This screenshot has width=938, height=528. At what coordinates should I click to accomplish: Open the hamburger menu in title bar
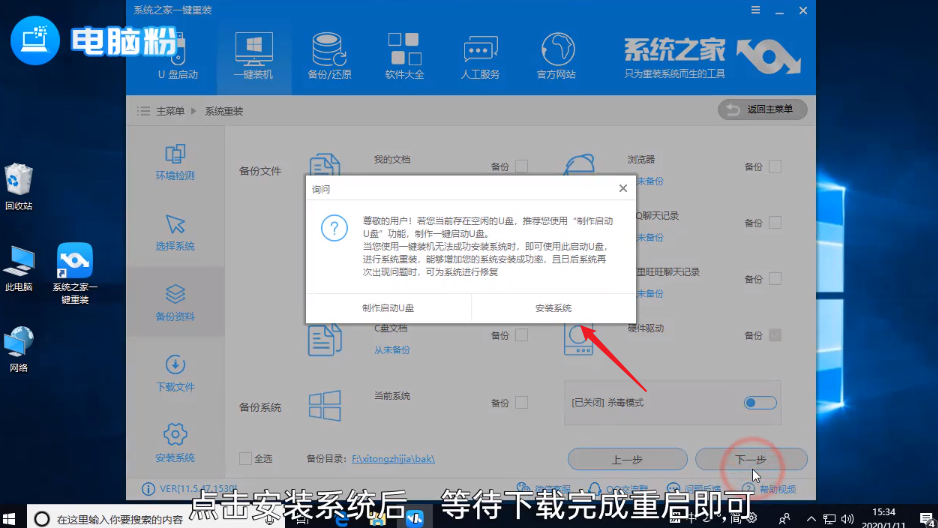(756, 10)
